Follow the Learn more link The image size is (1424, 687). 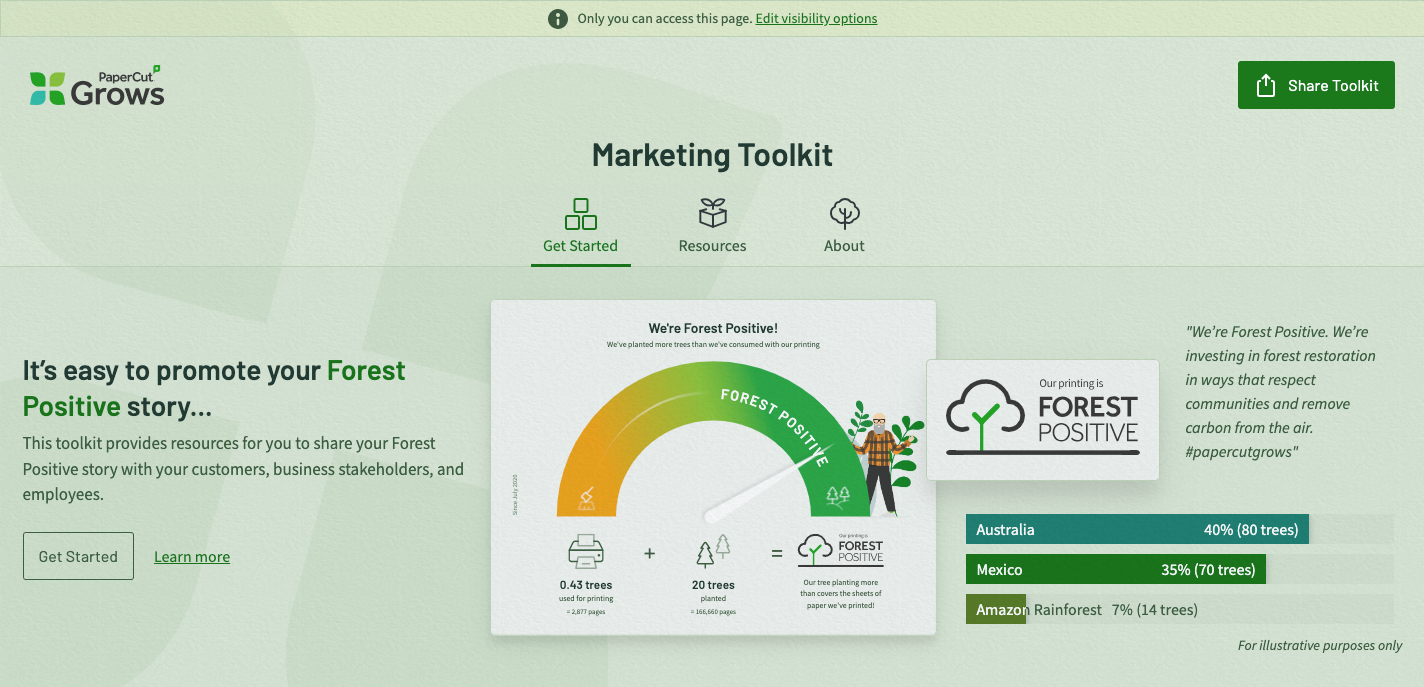pos(192,557)
